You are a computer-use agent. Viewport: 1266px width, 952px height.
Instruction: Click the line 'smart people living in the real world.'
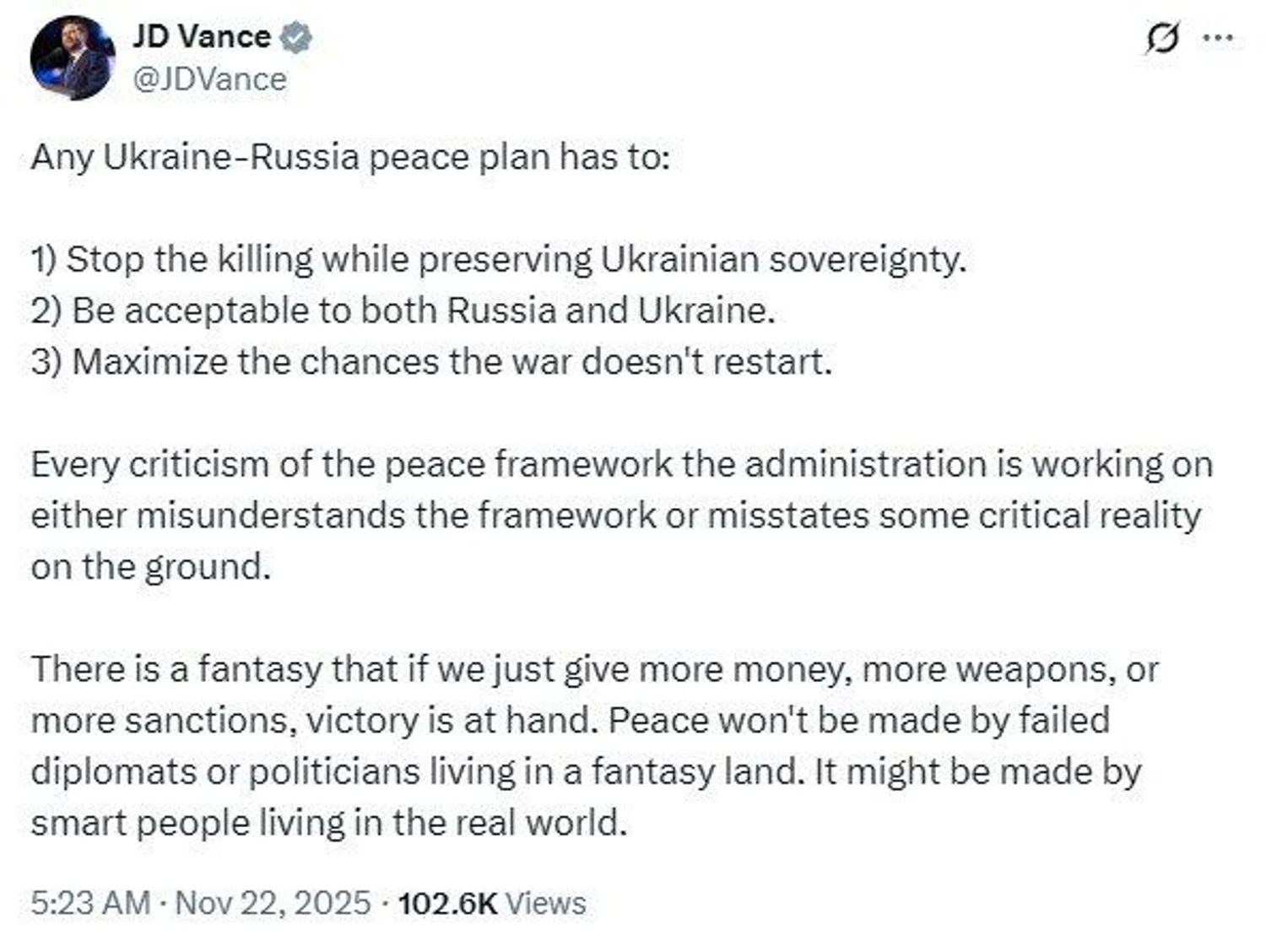tap(329, 823)
